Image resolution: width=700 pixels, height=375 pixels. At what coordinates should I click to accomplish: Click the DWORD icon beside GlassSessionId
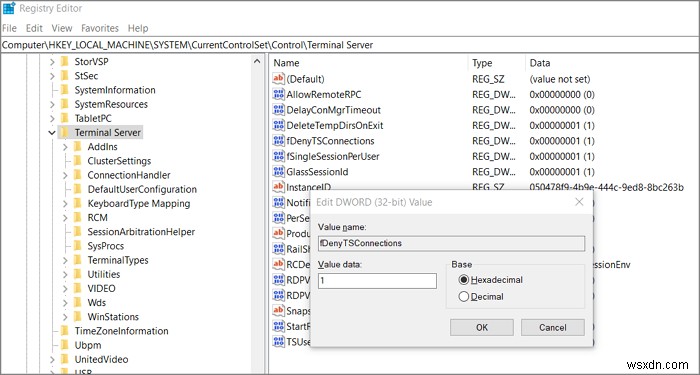tap(279, 171)
